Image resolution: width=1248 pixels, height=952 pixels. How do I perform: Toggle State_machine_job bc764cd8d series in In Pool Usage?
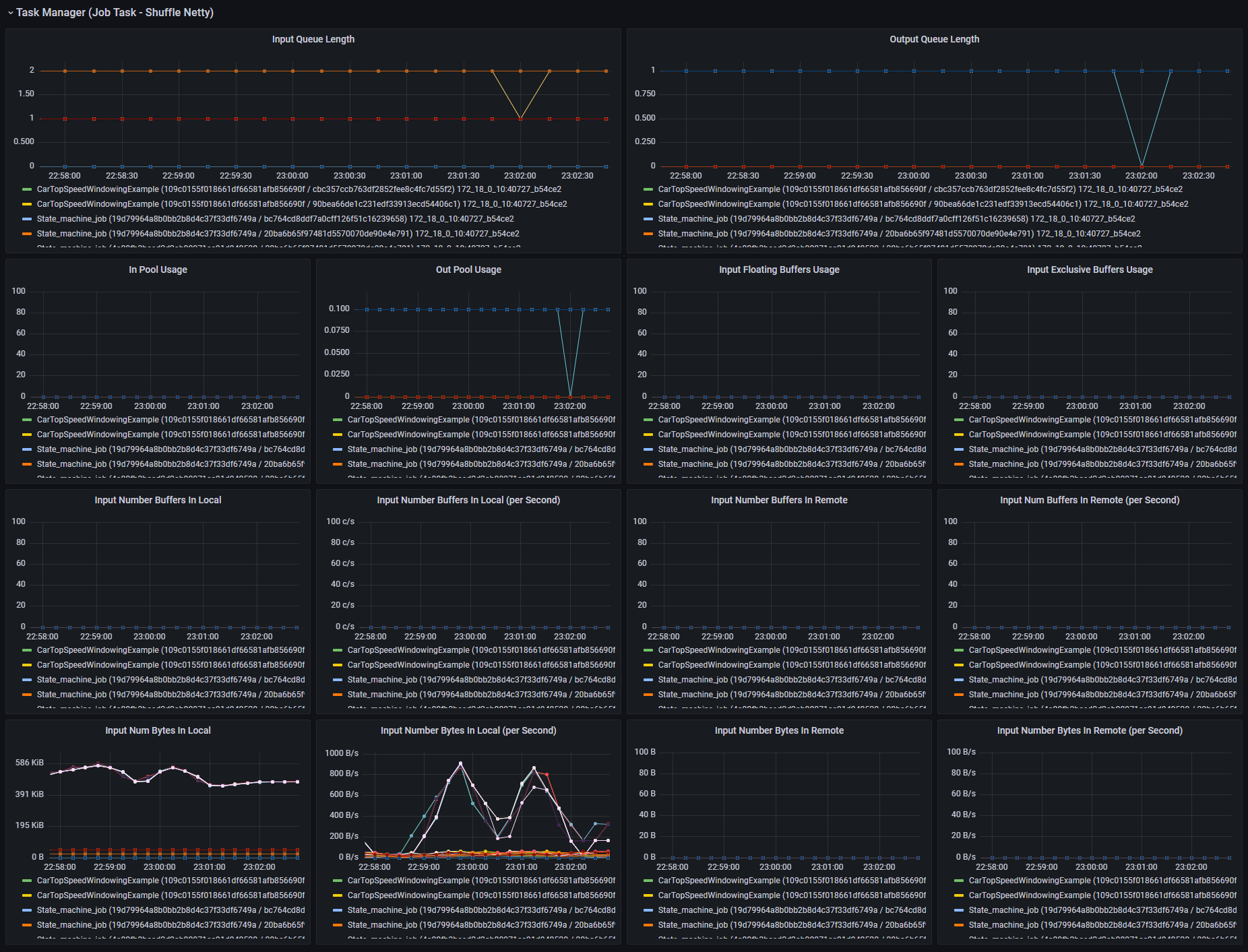coord(170,449)
